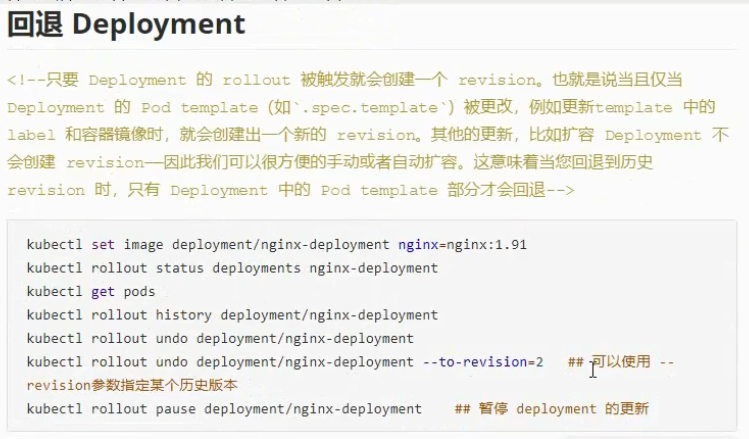Click the "kubectl rollout undo" line without flags

point(220,338)
